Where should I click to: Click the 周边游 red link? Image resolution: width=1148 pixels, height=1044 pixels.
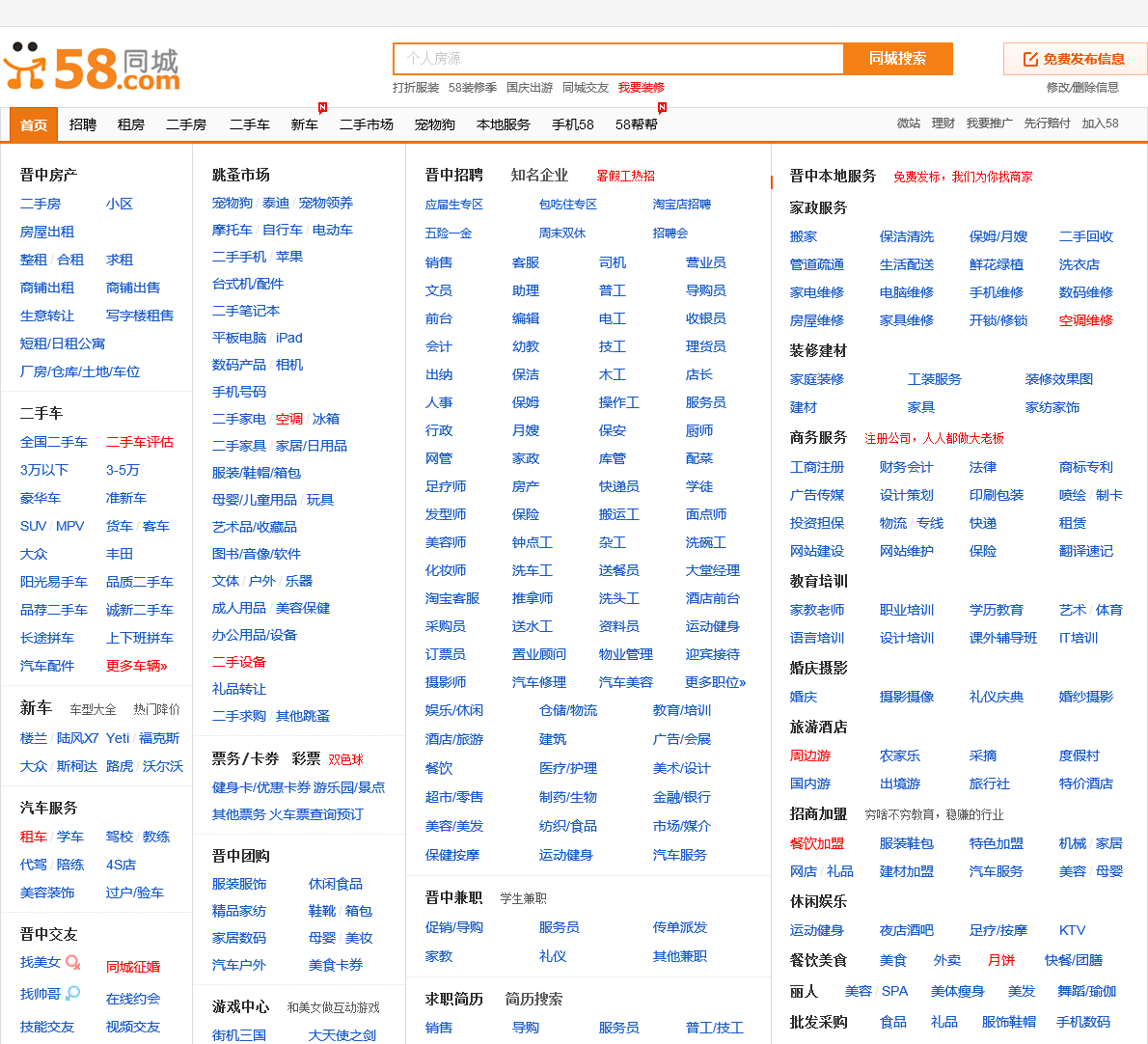tap(810, 756)
